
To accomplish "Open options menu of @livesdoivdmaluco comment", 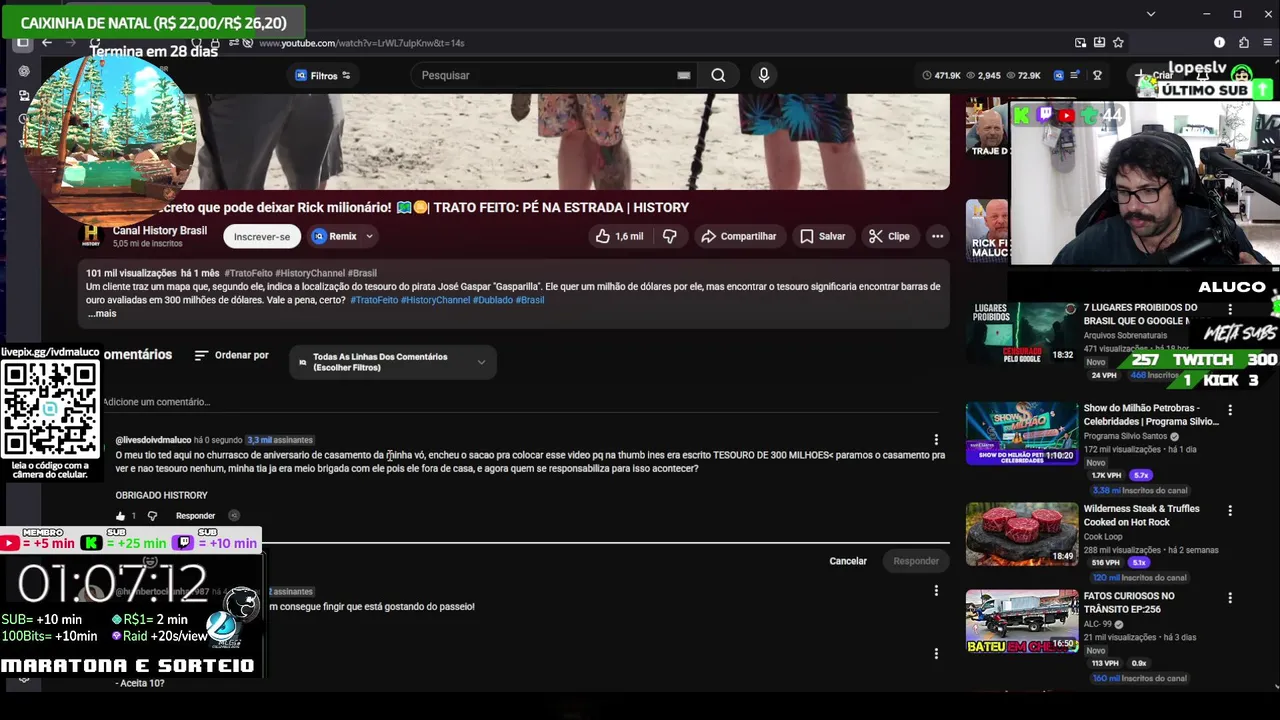I will tap(936, 440).
